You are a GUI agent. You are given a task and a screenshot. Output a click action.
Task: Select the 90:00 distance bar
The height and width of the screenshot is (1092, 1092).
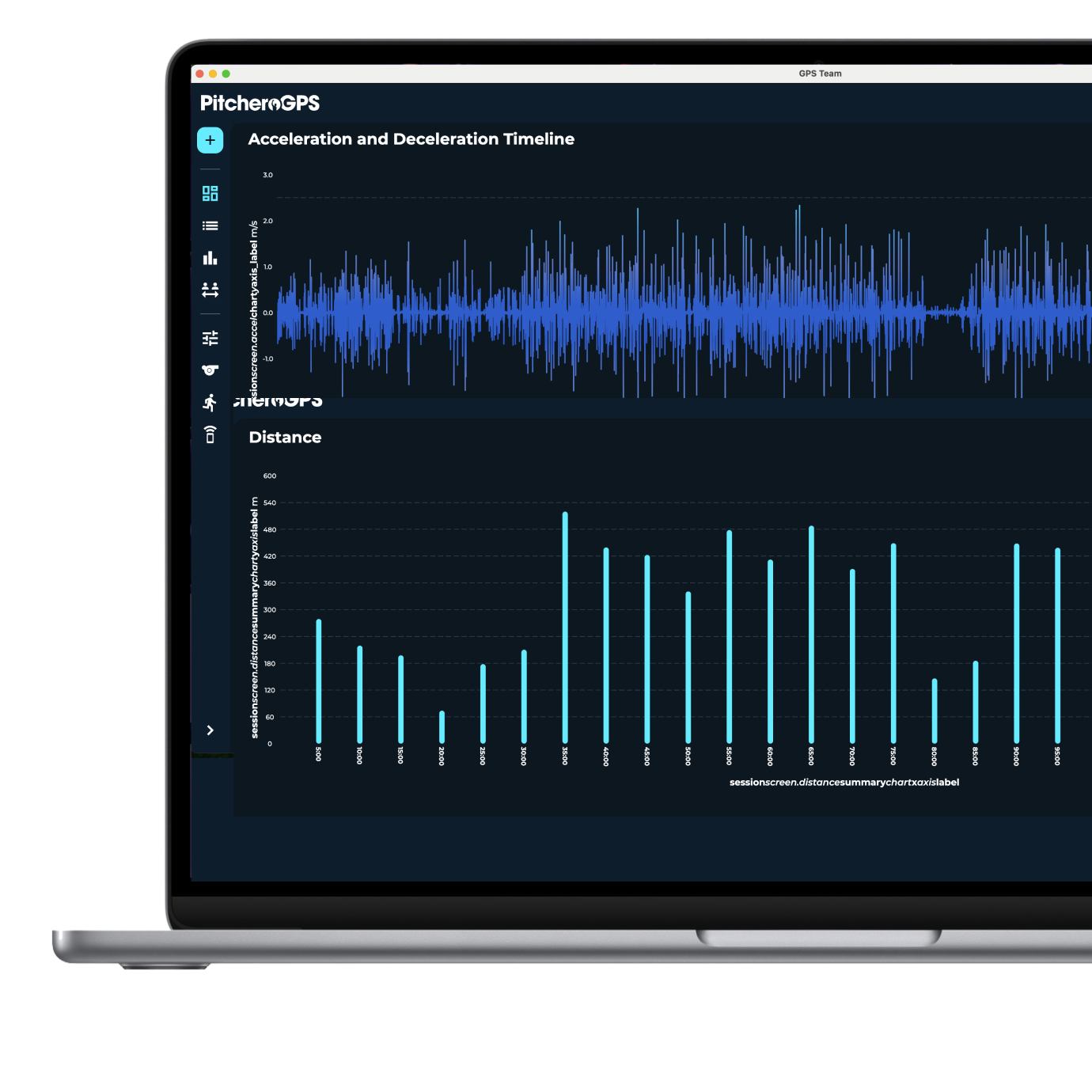coord(1017,643)
